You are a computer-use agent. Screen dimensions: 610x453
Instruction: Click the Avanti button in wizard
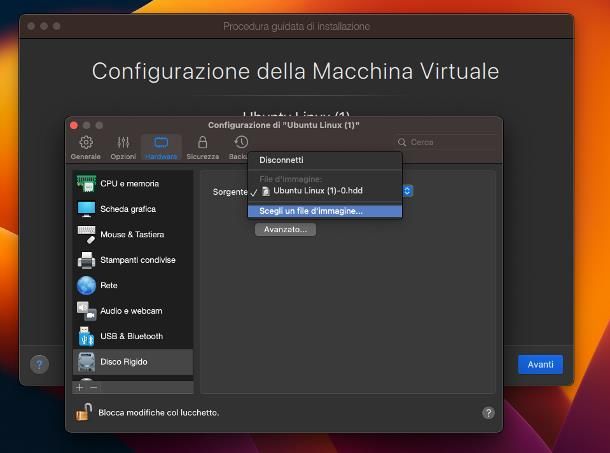coord(540,364)
